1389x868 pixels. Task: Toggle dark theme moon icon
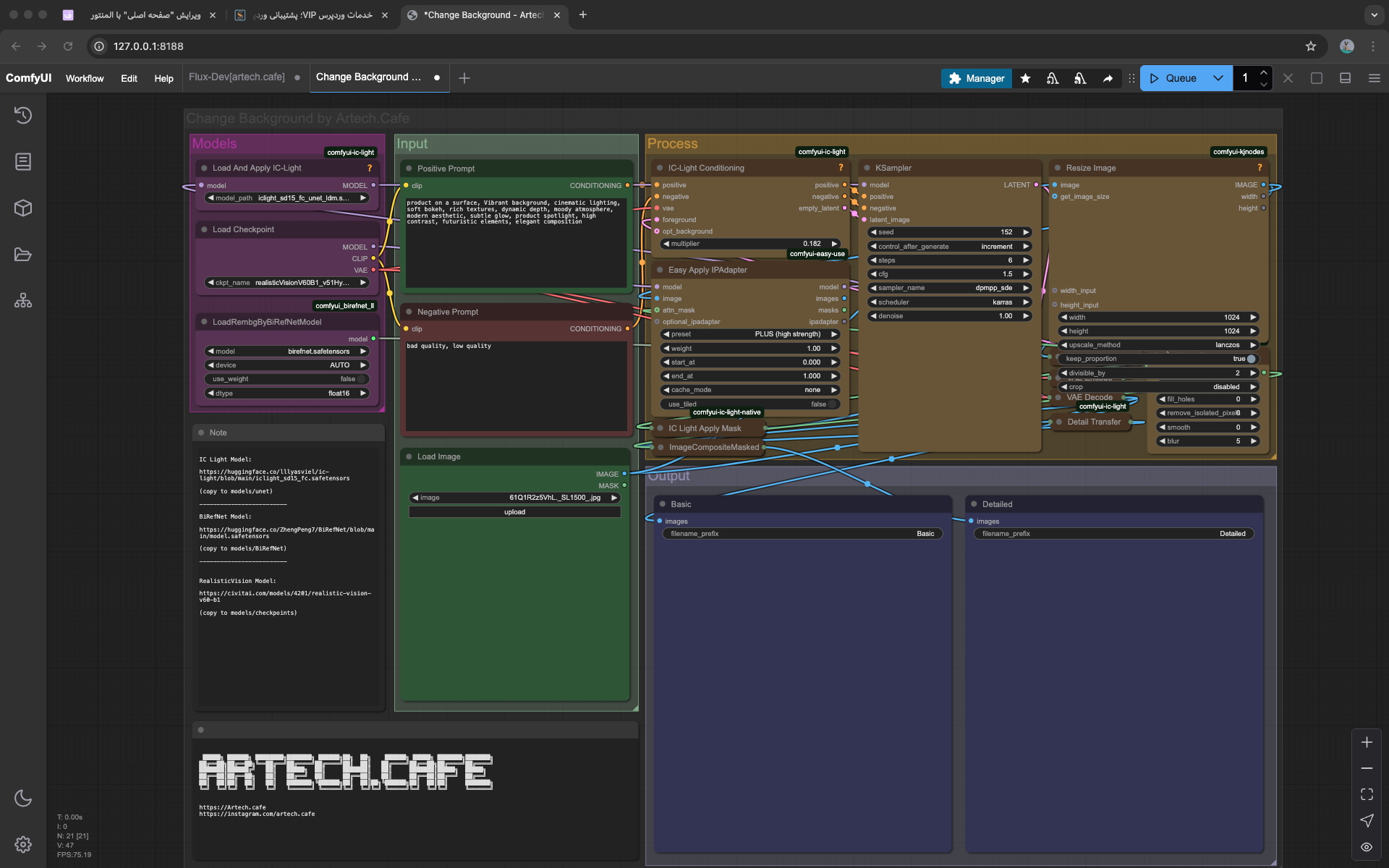(x=22, y=798)
